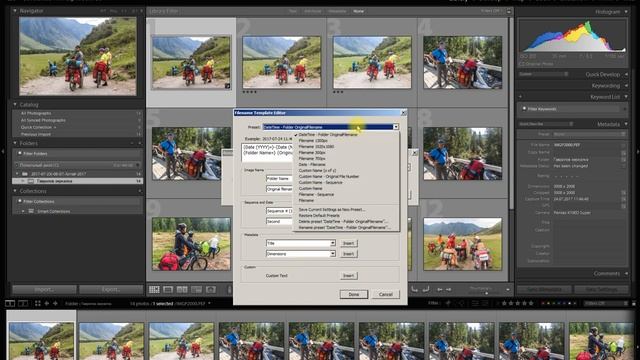Viewport: 640px width, 360px height.
Task: Switch to Survey view icon in toolbar
Action: [196, 289]
